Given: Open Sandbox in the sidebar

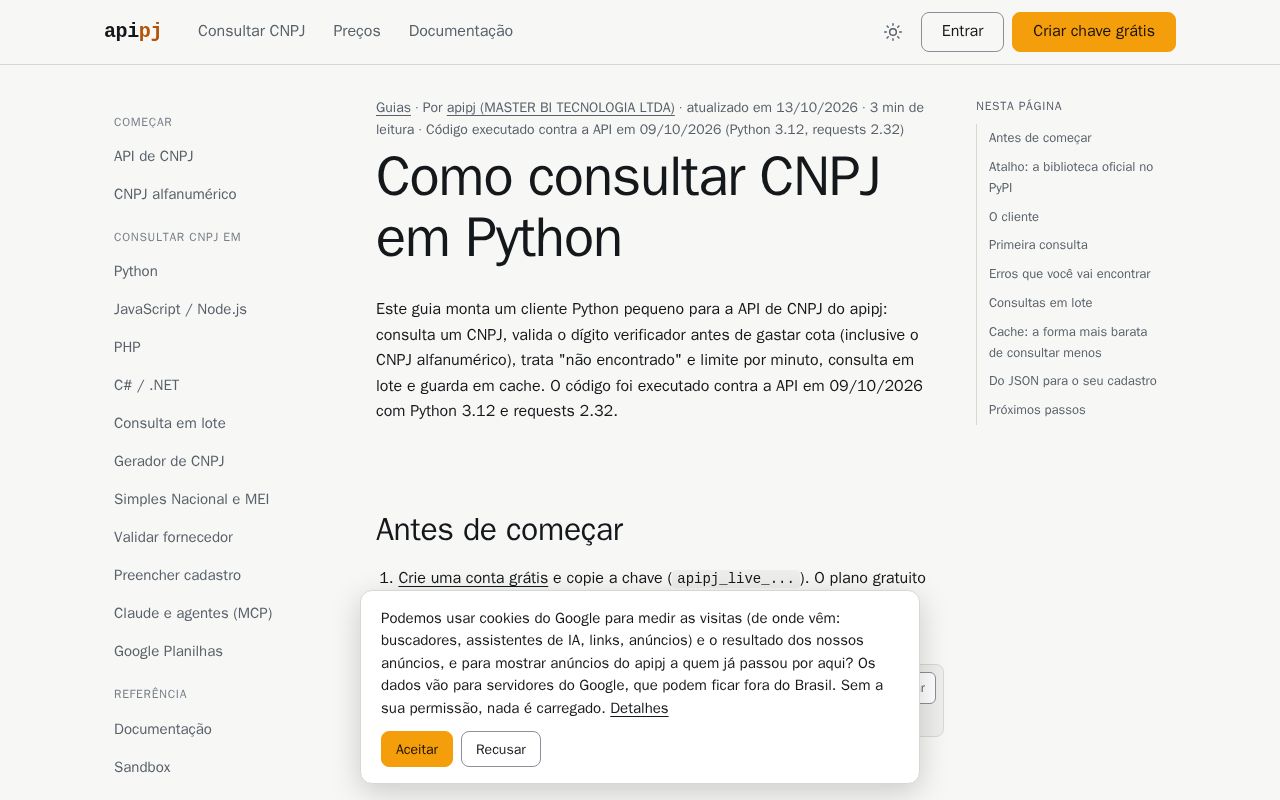Looking at the screenshot, I should pos(142,767).
